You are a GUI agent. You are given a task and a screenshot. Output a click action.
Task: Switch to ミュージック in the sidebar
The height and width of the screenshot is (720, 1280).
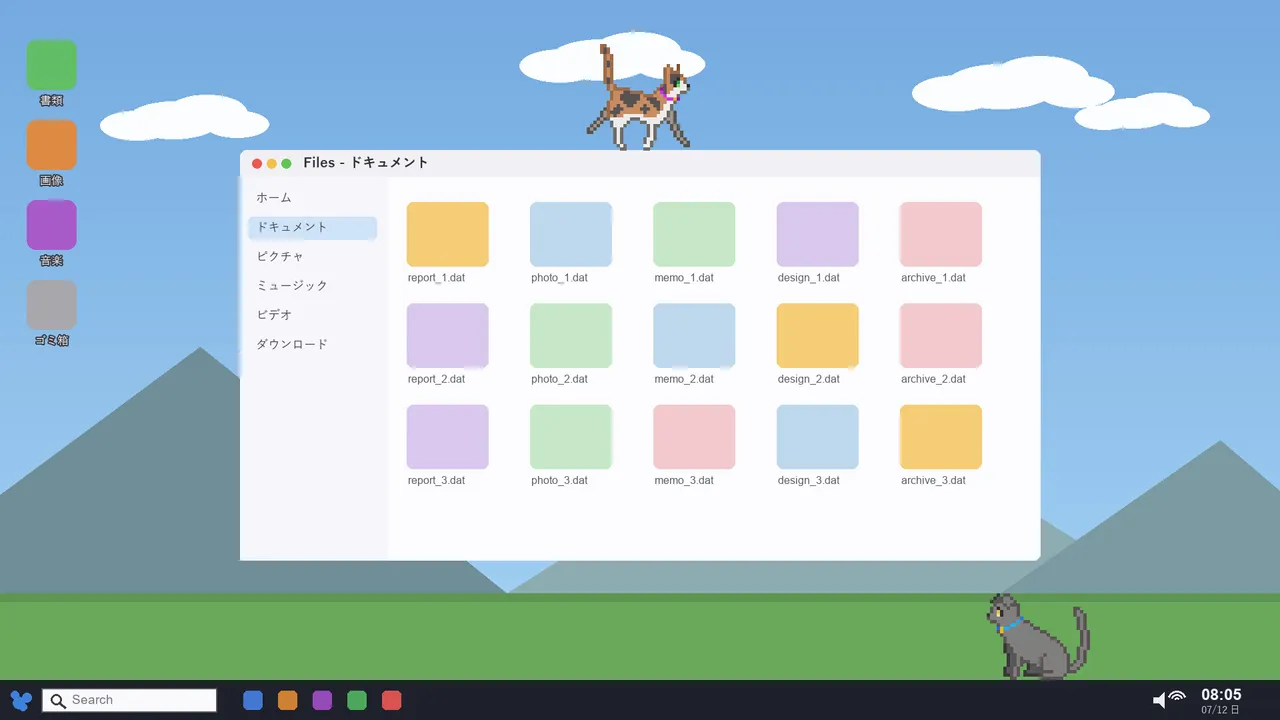pos(313,286)
